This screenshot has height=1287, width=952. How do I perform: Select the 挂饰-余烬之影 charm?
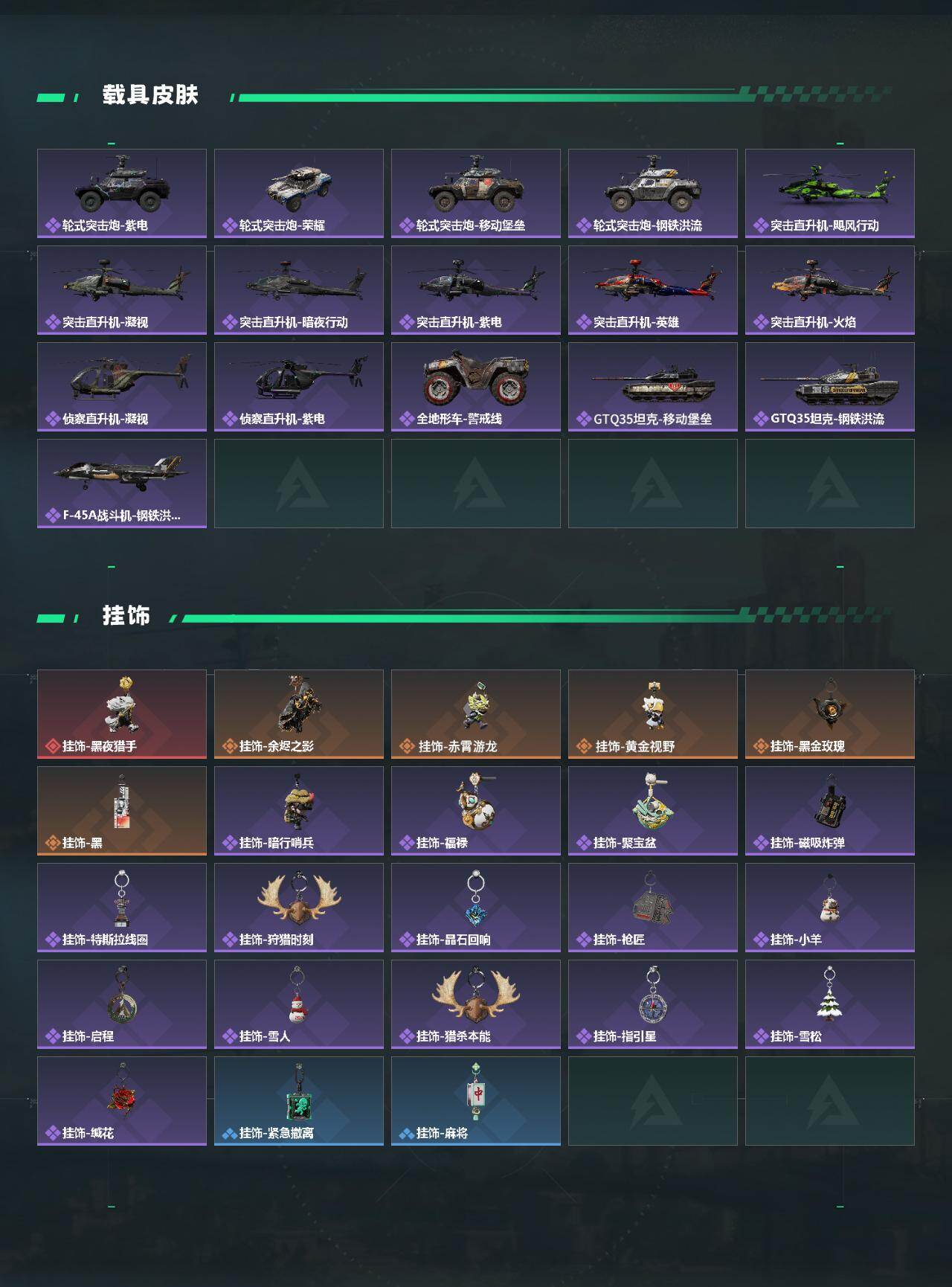299,714
